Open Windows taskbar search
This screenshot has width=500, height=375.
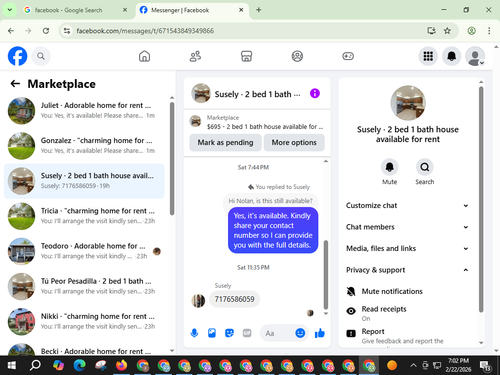click(x=35, y=365)
